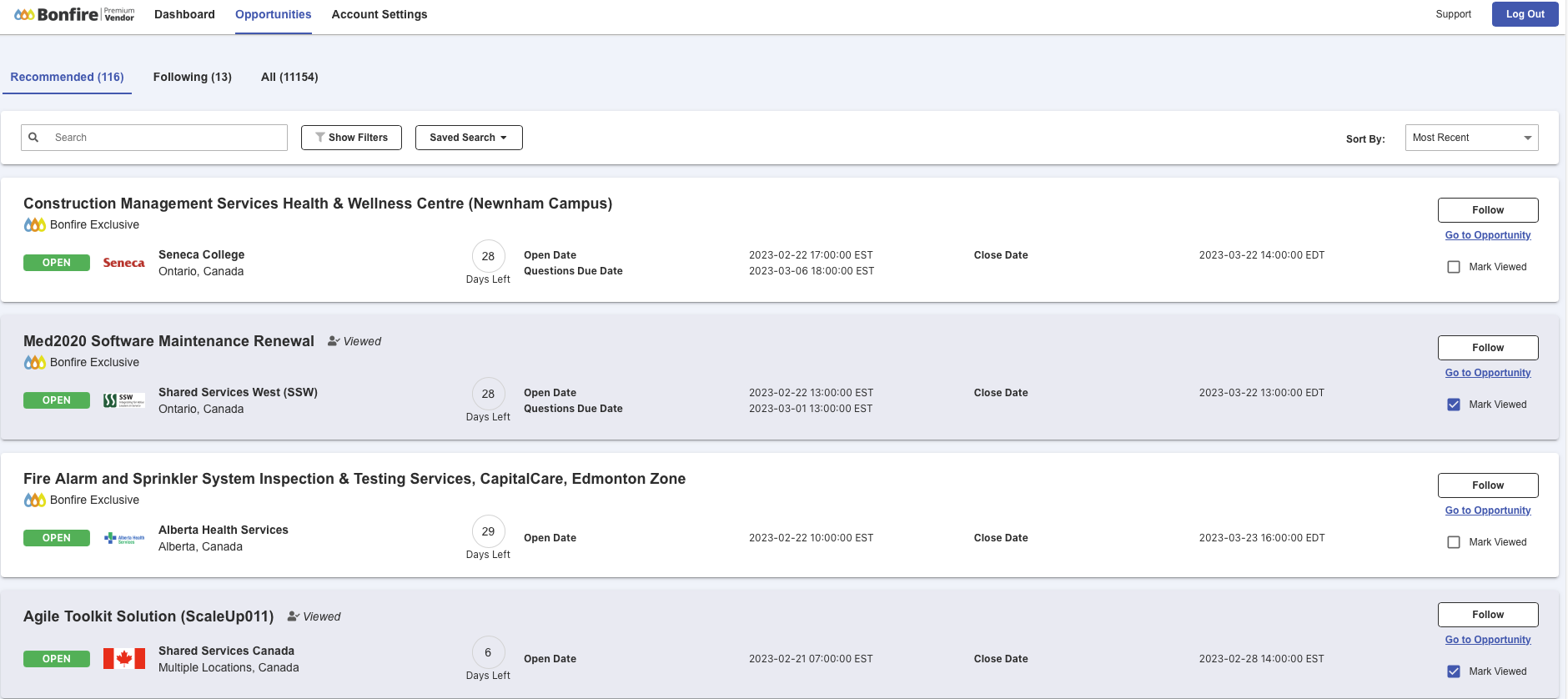Switch to the All (11154) tab
The image size is (1568, 699).
[289, 77]
